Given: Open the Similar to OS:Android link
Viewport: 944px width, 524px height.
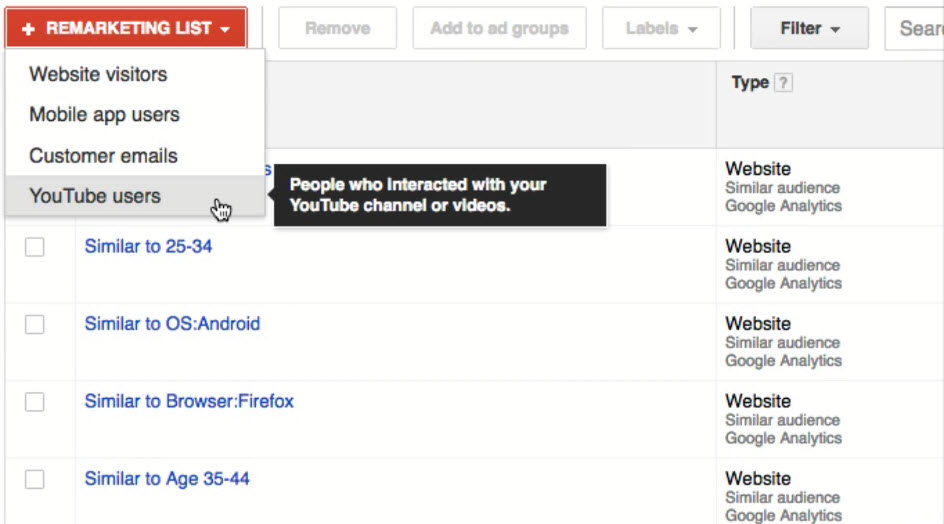Looking at the screenshot, I should 172,324.
